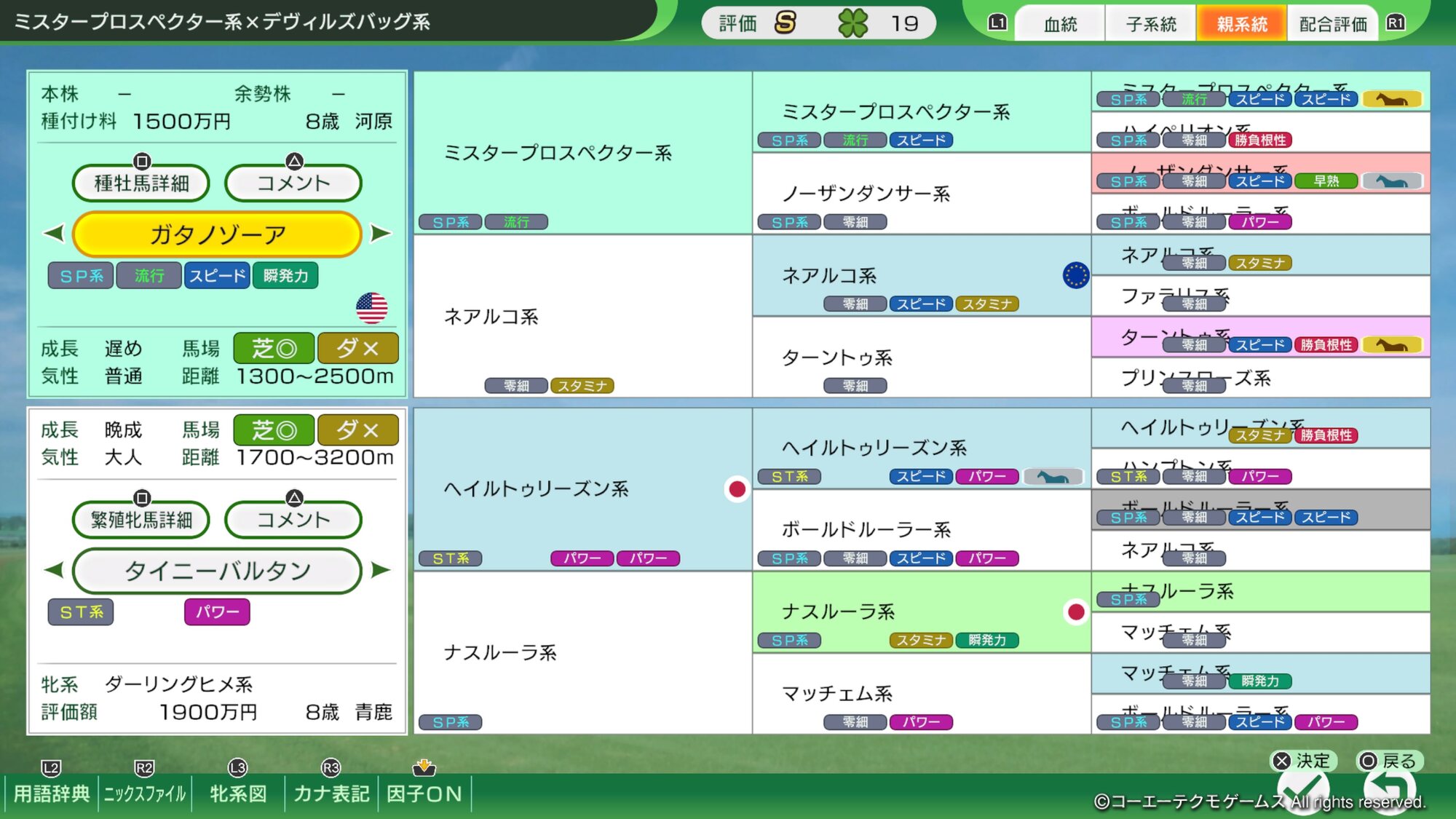Click the teal horse icon on ノーザンダンサー系
Viewport: 1456px width, 819px height.
click(1391, 181)
